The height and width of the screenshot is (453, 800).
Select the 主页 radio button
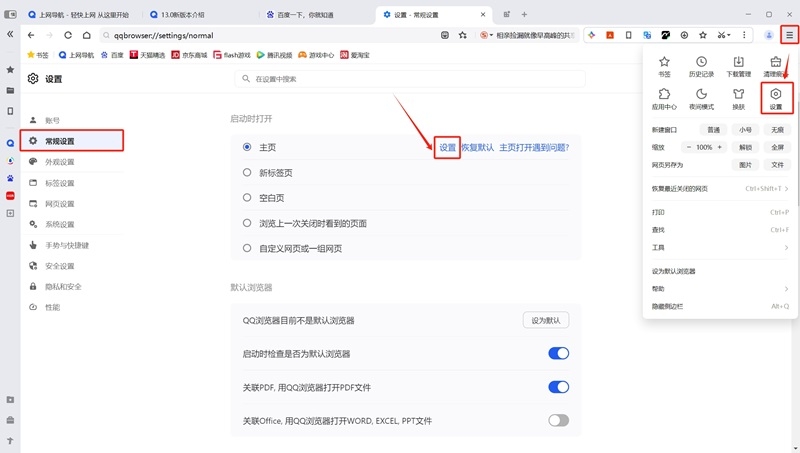[x=247, y=147]
